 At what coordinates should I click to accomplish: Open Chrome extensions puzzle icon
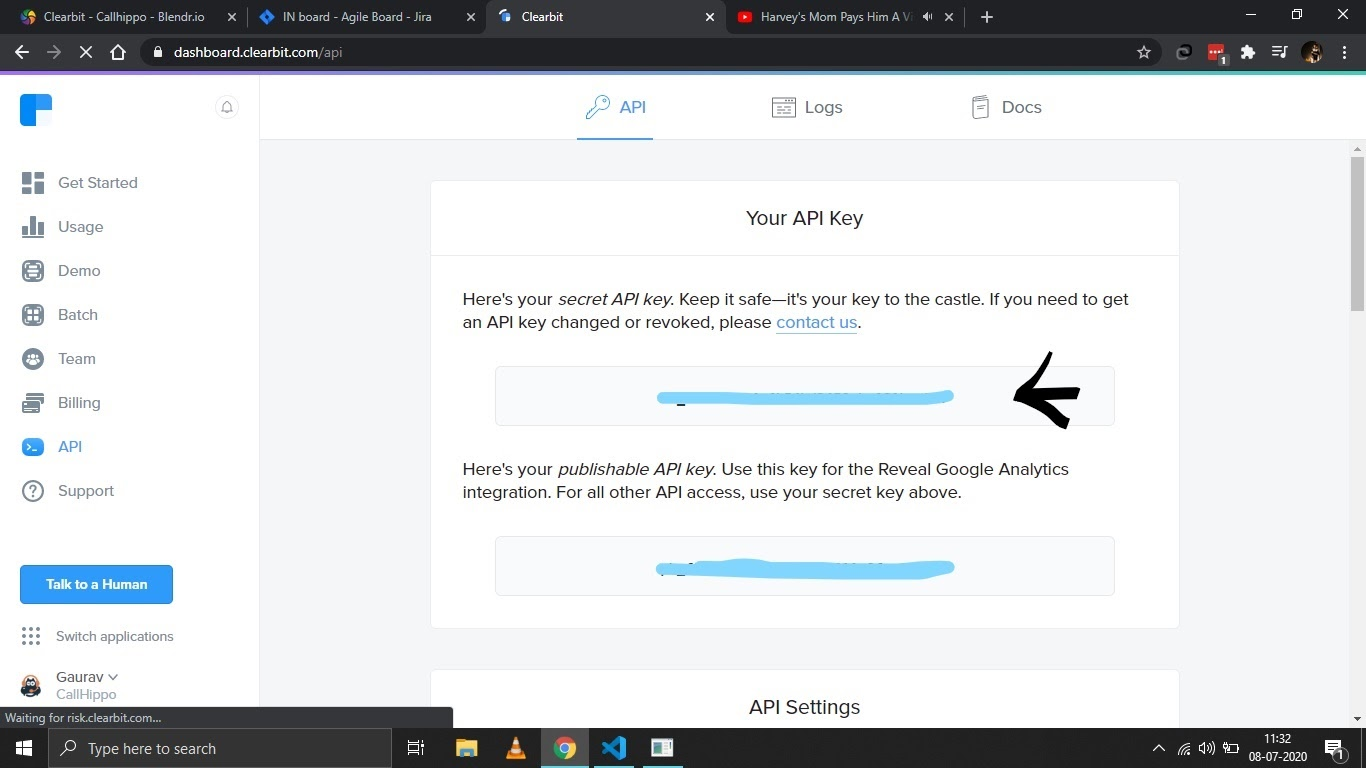click(x=1248, y=52)
